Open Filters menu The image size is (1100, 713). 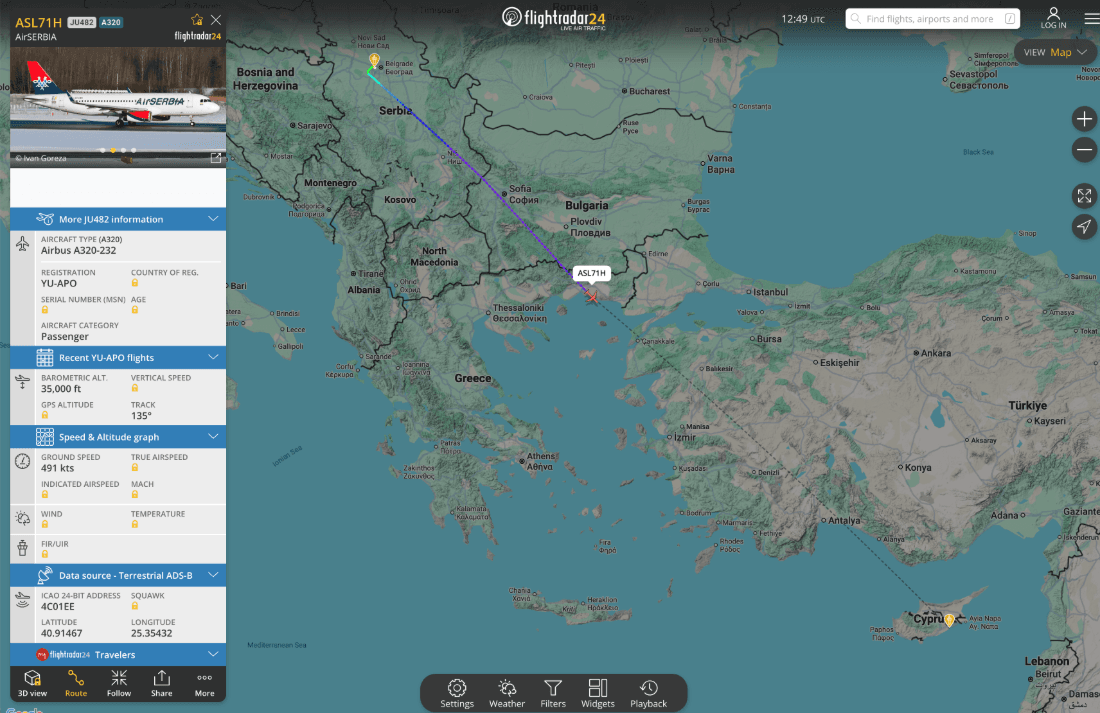553,693
